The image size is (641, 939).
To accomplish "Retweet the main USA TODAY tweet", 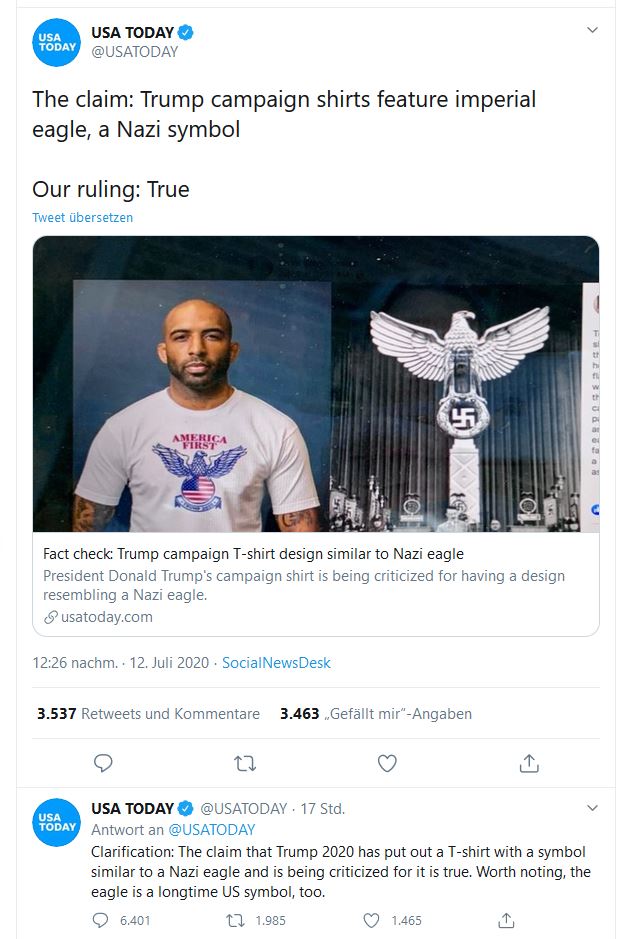I will pos(244,764).
